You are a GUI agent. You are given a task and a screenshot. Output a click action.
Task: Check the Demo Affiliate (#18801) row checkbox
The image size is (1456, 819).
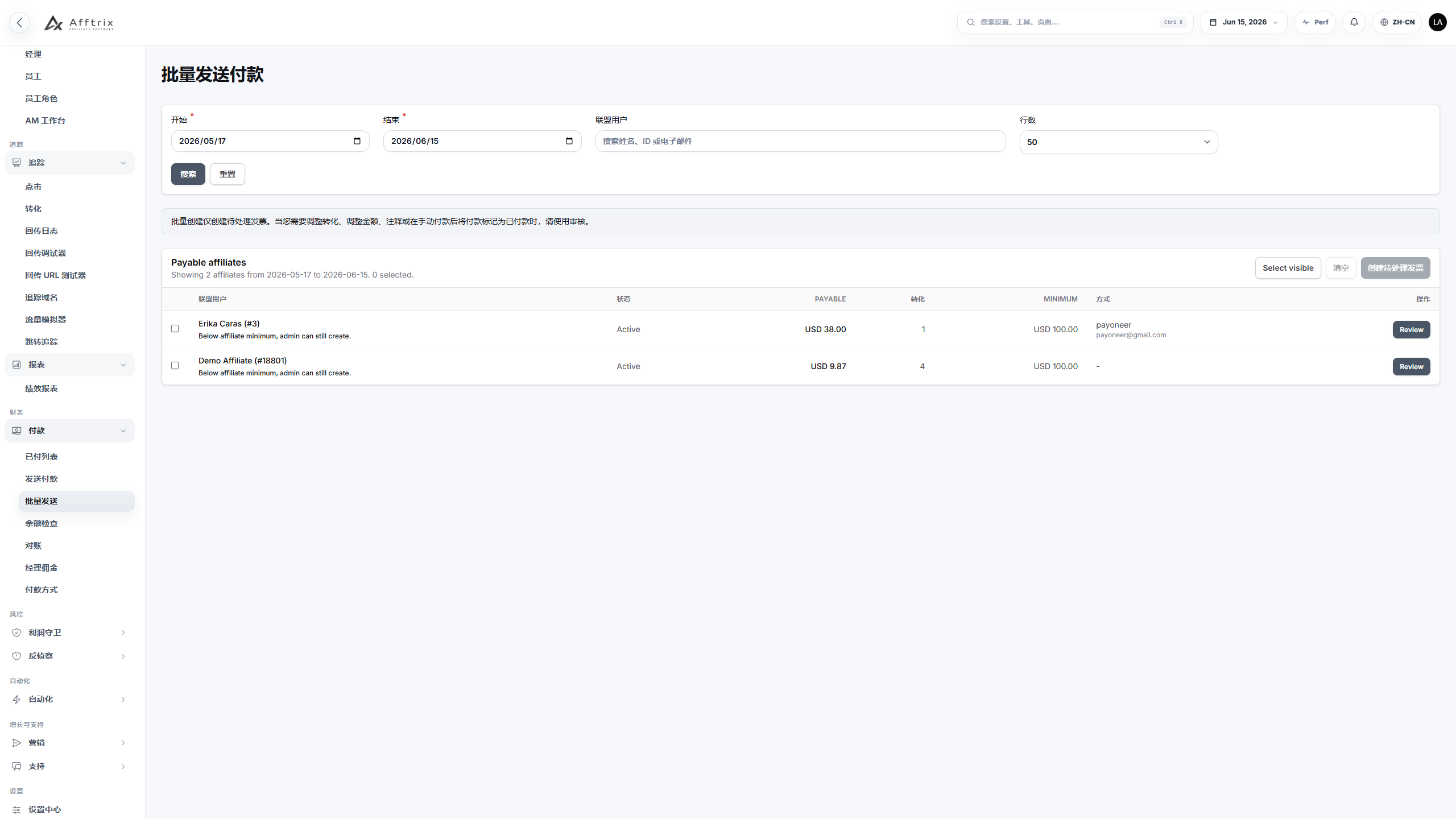click(175, 366)
